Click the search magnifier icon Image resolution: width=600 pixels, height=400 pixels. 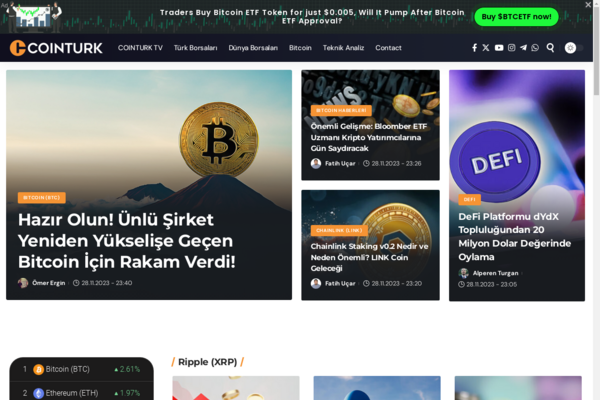pyautogui.click(x=550, y=48)
